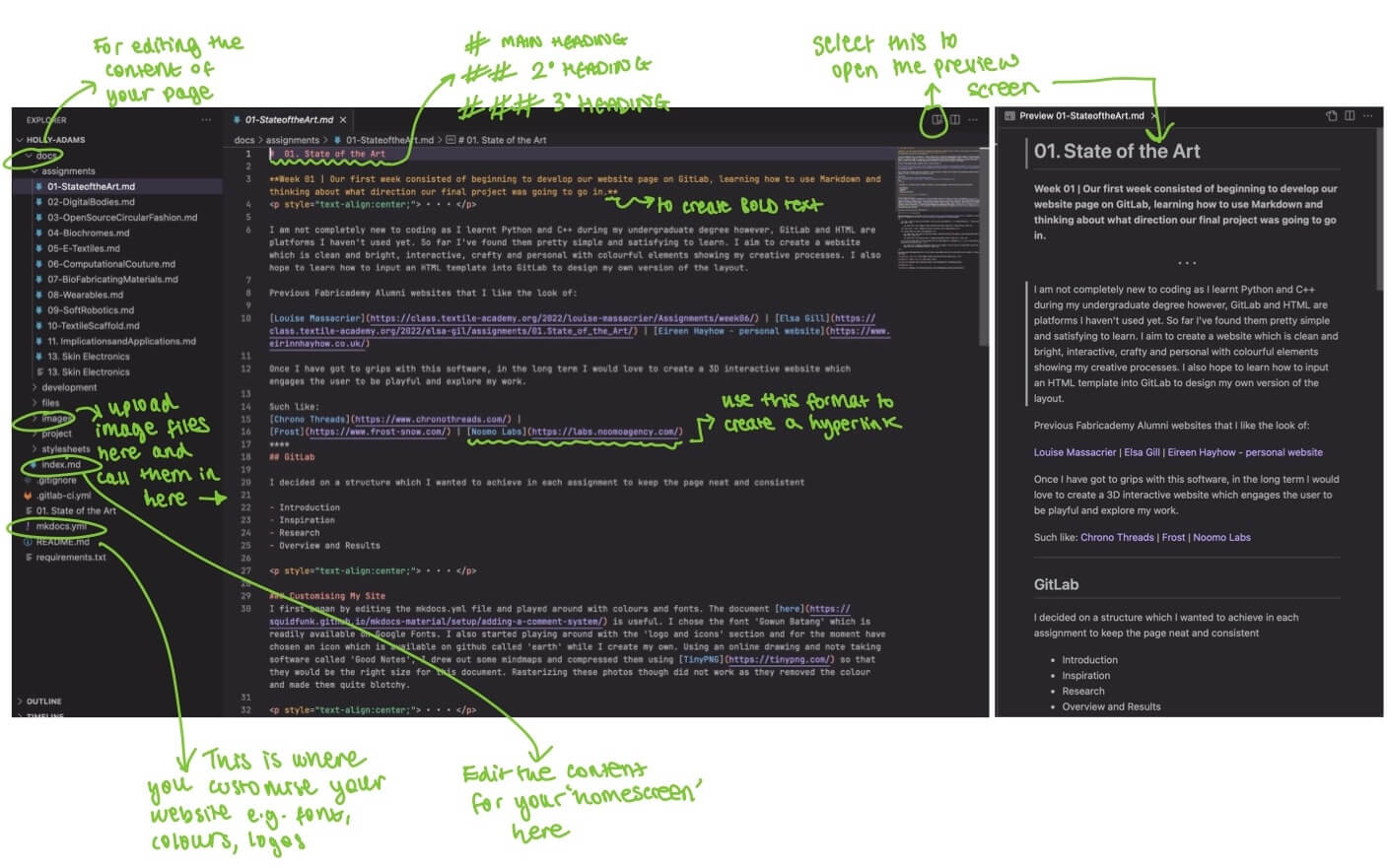Collapse the docs folder
Screen dimensions: 1387x868
(47, 156)
